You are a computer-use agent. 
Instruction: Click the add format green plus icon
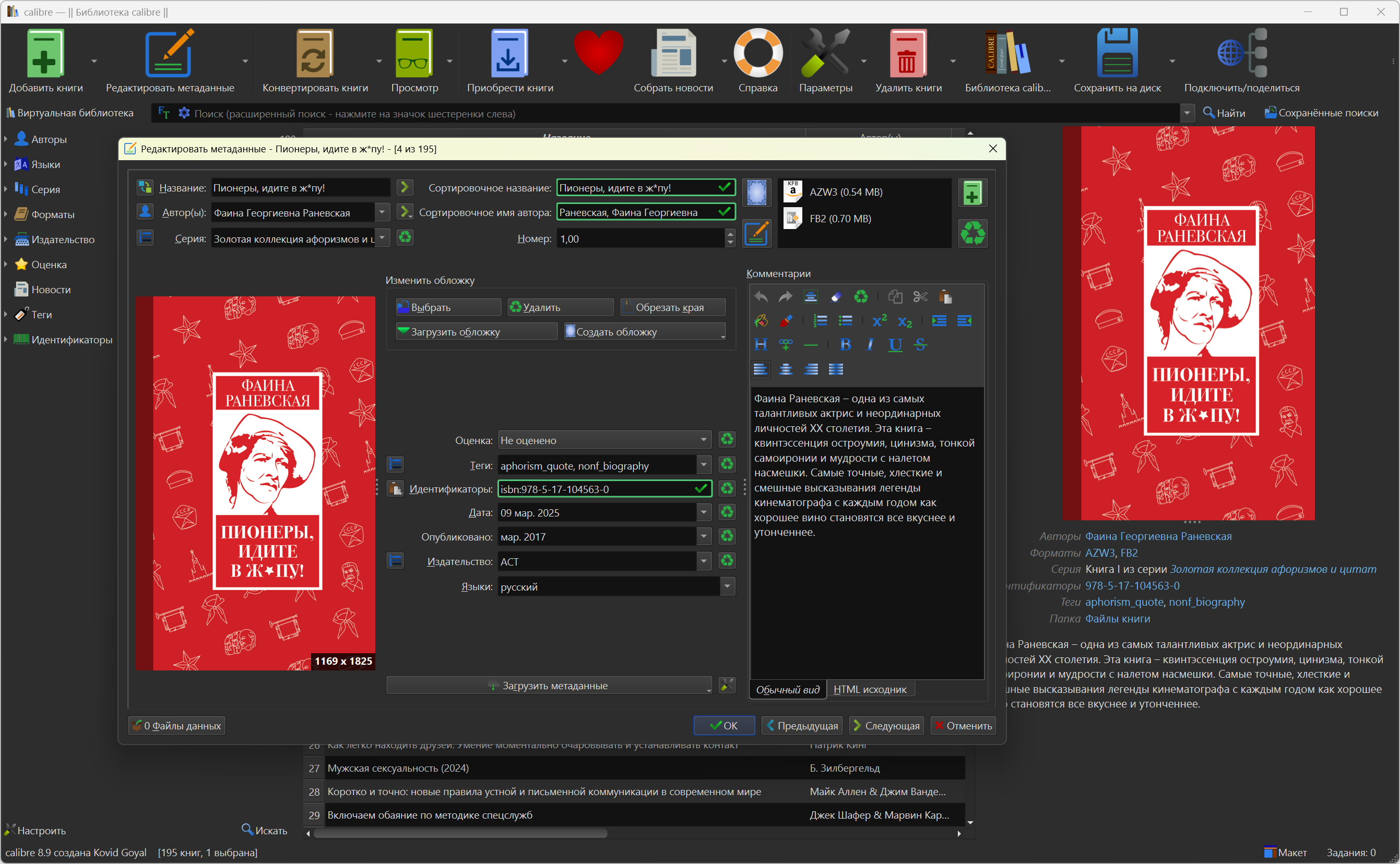tap(972, 193)
